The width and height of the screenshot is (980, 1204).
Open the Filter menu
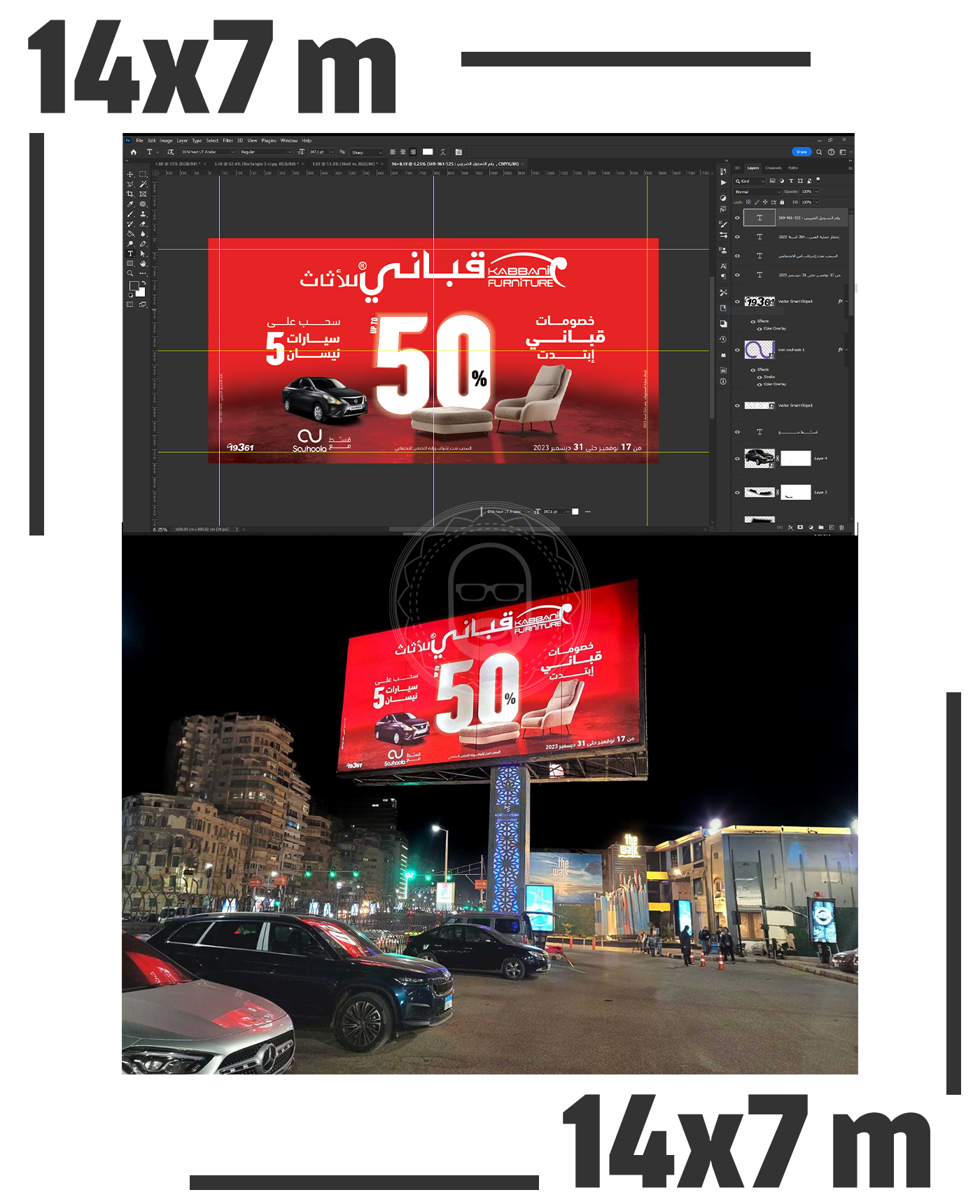227,141
